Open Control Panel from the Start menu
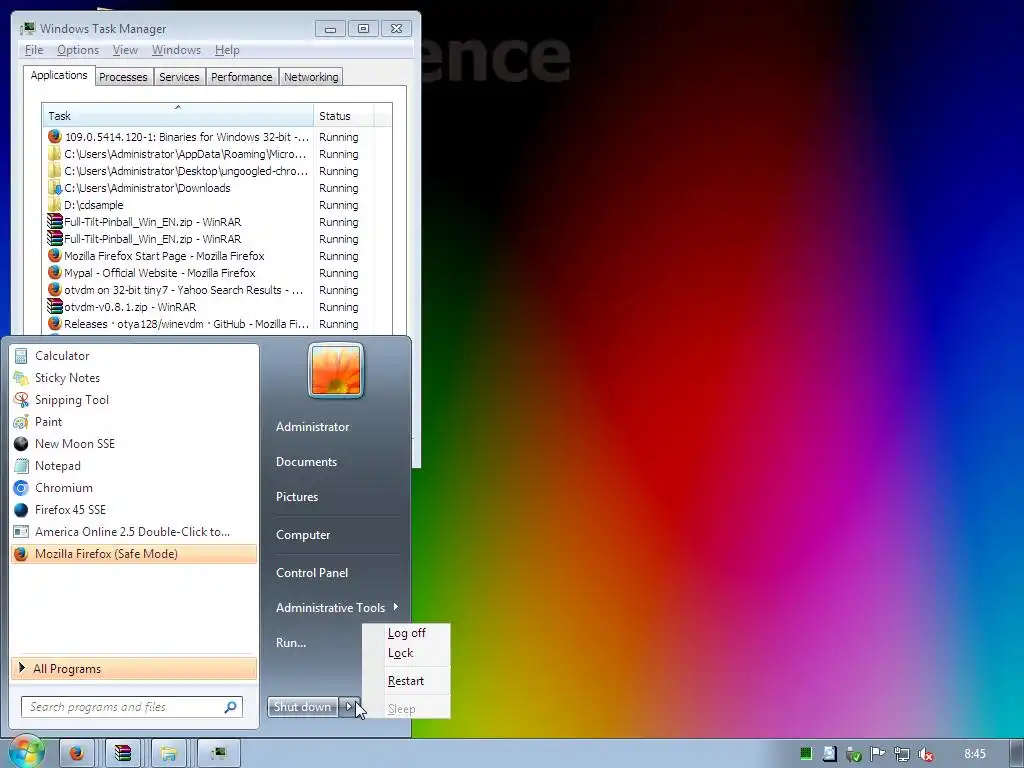This screenshot has height=768, width=1024. [x=312, y=573]
